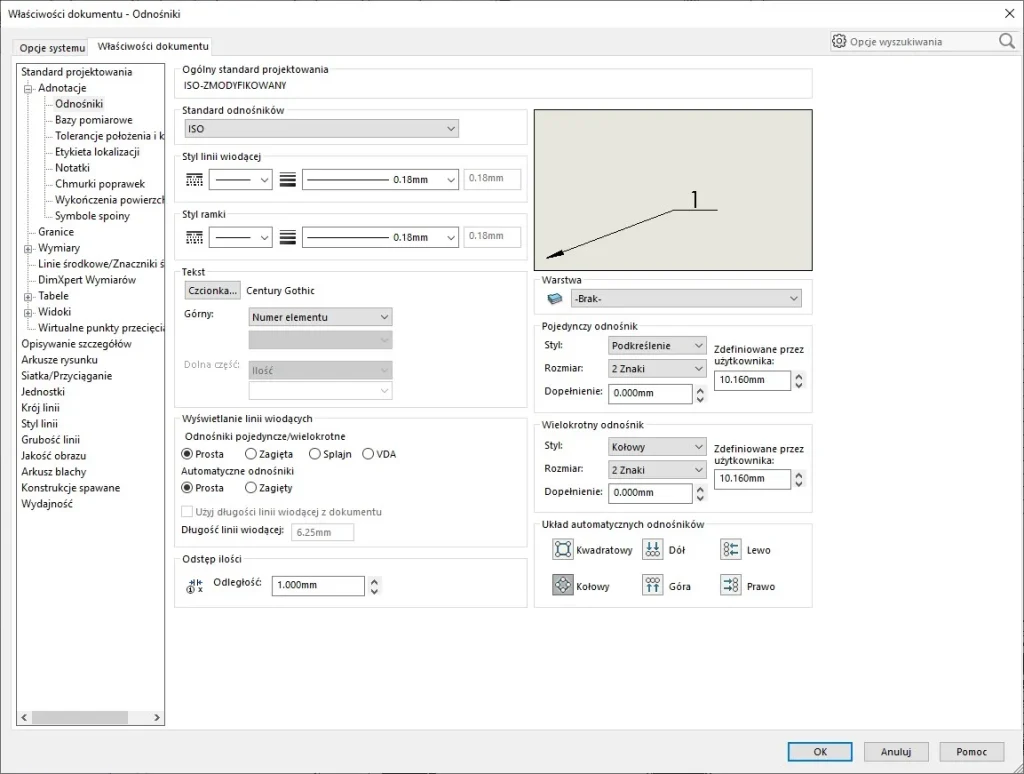
Task: Switch to Opcje systemu tab
Action: pyautogui.click(x=52, y=48)
